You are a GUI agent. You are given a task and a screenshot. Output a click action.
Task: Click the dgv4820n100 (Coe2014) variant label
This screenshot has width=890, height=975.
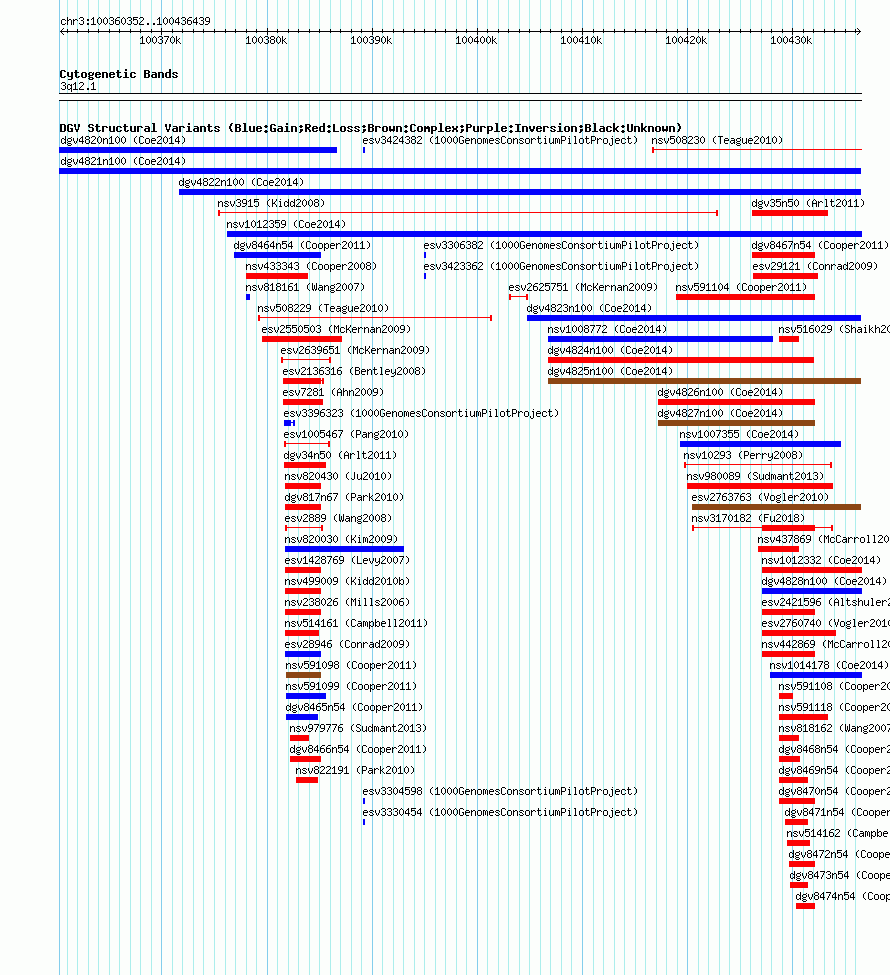point(123,141)
